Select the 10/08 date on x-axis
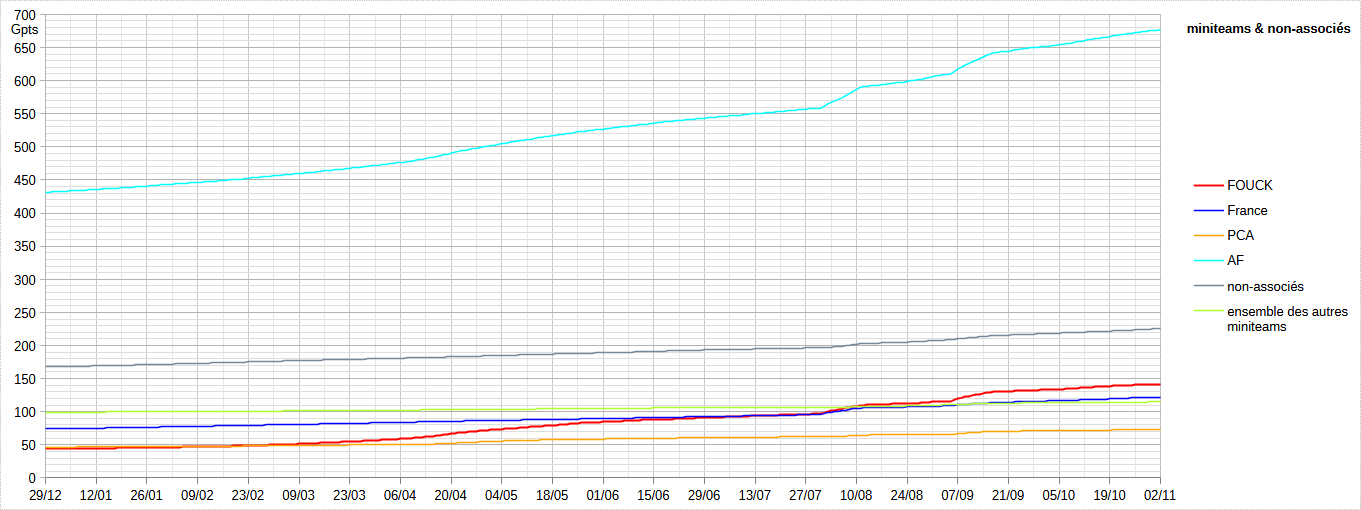This screenshot has width=1361, height=510. (856, 495)
